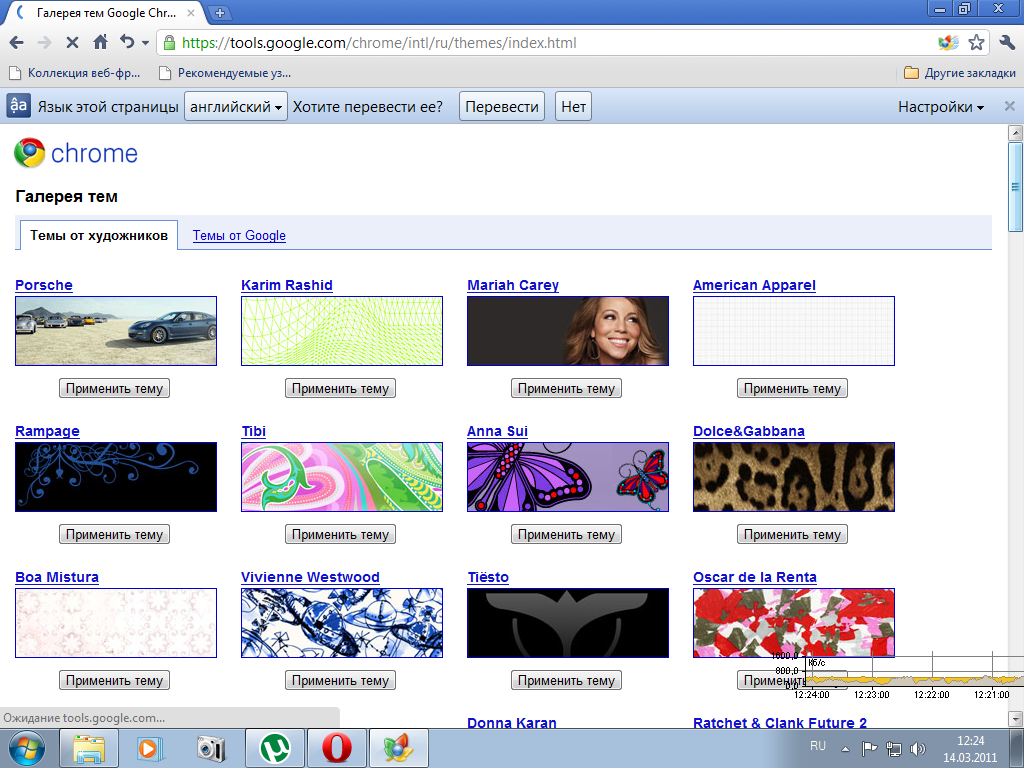Open the Oscar de la Renta theme link

[755, 577]
